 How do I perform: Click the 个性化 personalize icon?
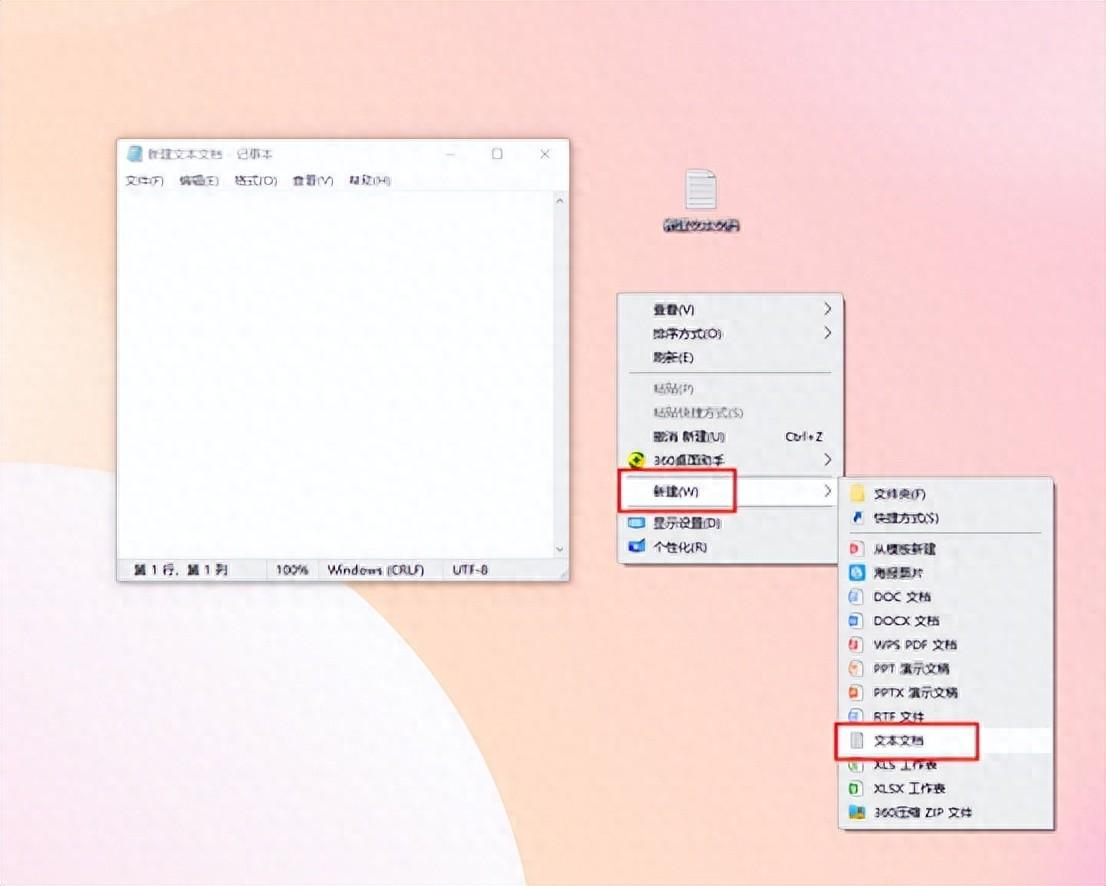click(636, 547)
